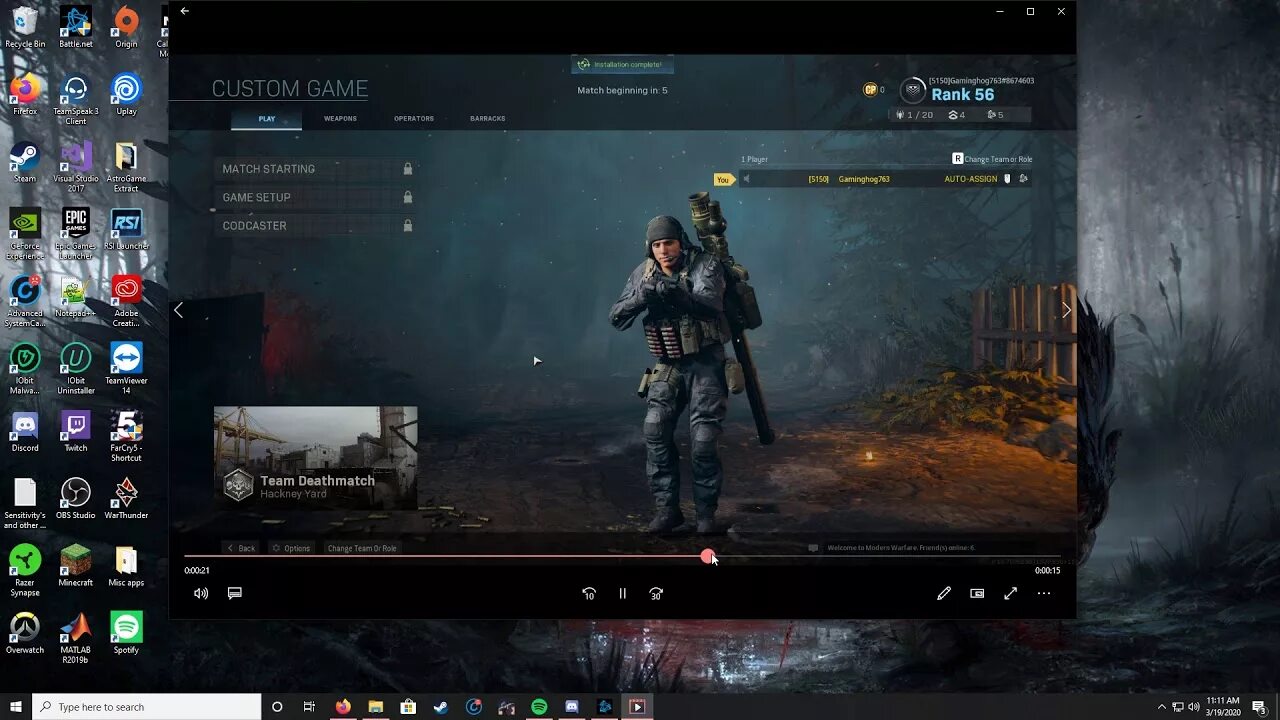Pause the video playback
1280x720 pixels.
coord(622,593)
